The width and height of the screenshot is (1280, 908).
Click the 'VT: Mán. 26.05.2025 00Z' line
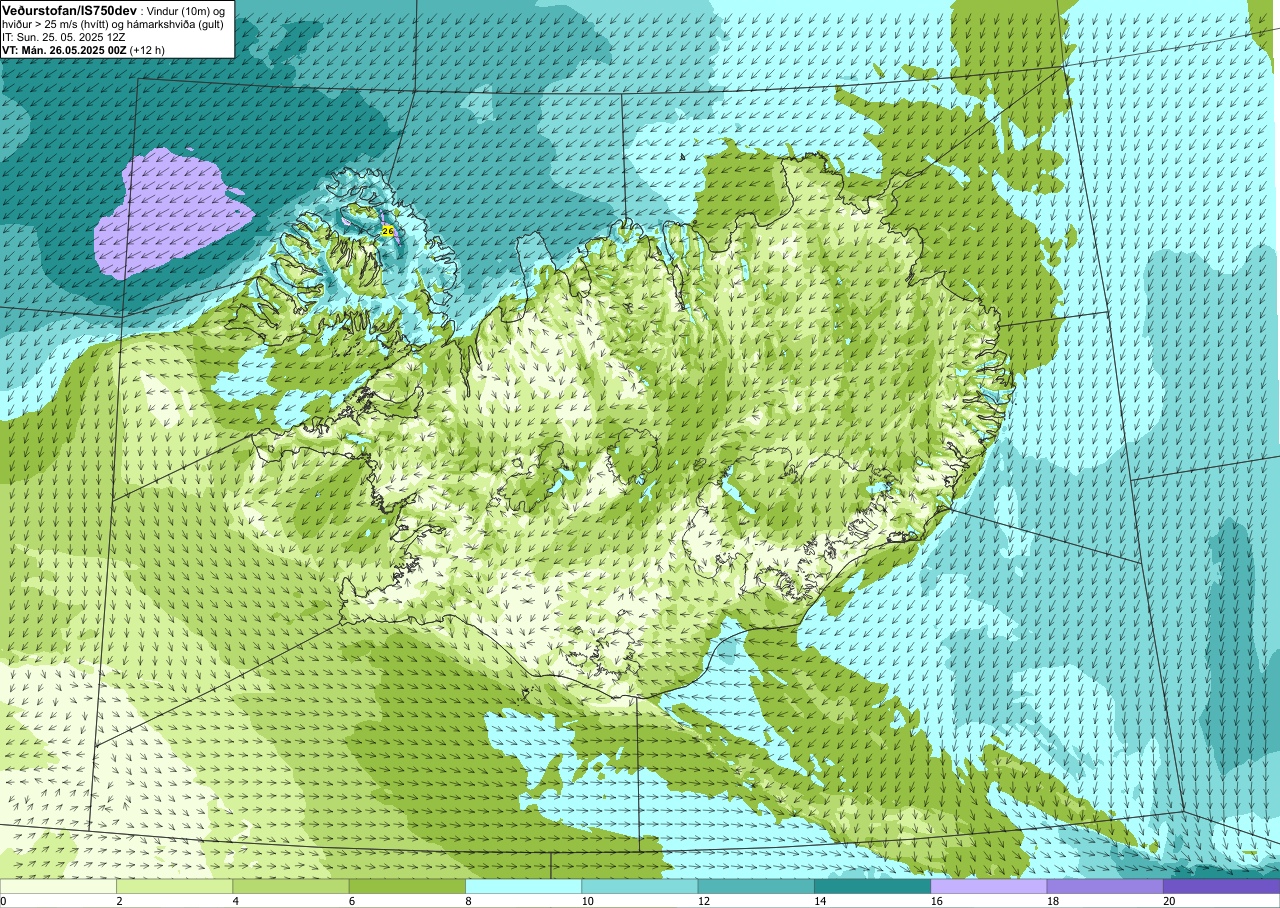click(63, 49)
